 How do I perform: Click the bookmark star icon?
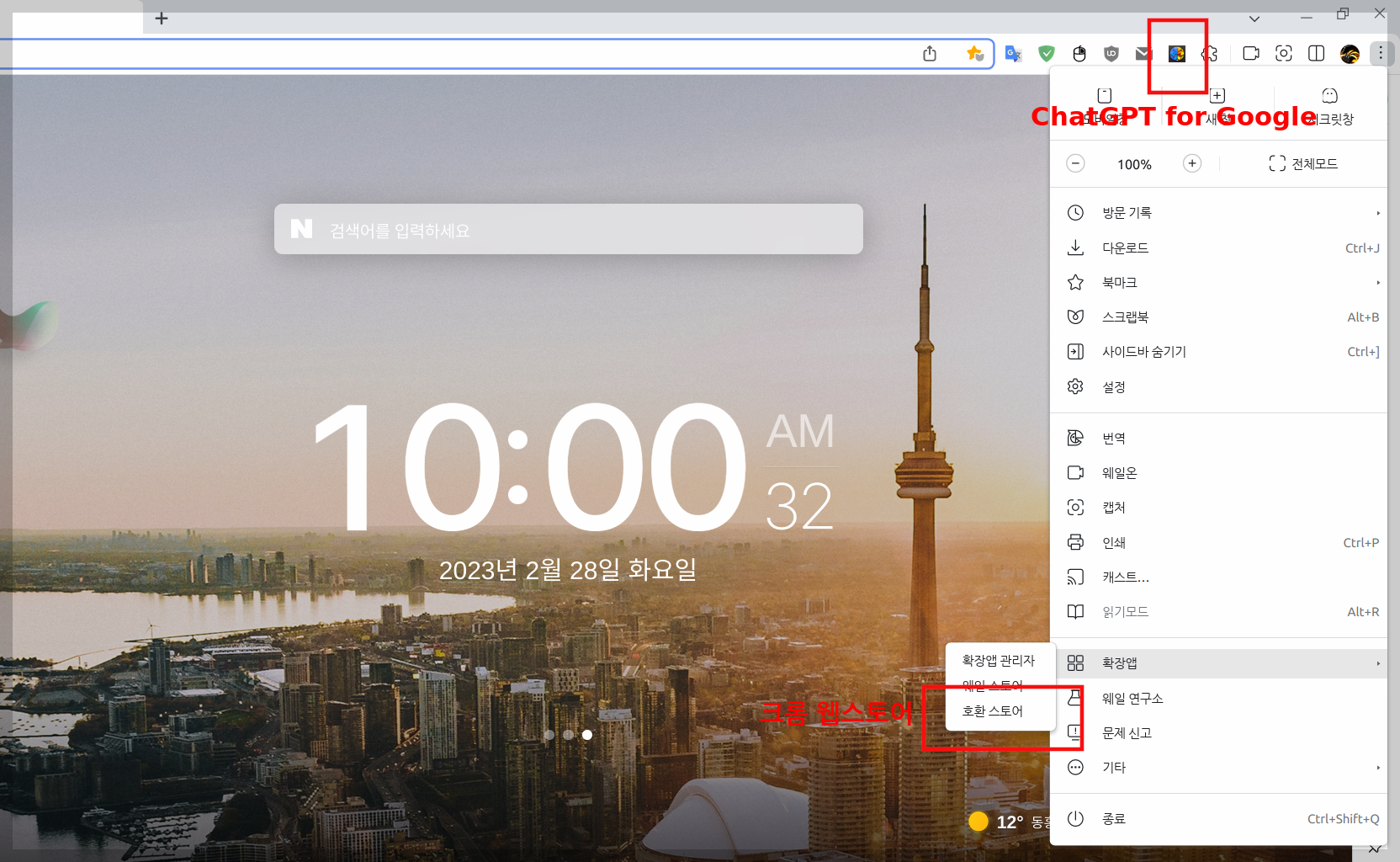click(974, 54)
